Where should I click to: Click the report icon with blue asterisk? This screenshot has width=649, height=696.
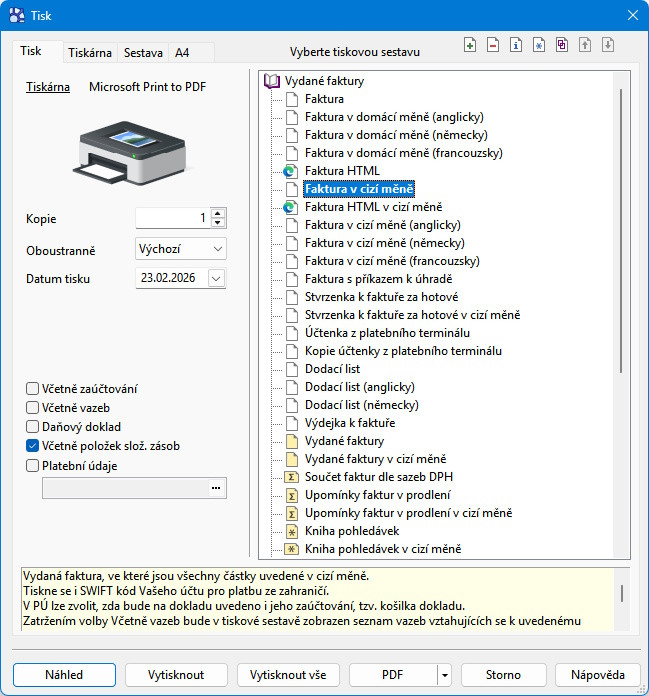point(539,45)
